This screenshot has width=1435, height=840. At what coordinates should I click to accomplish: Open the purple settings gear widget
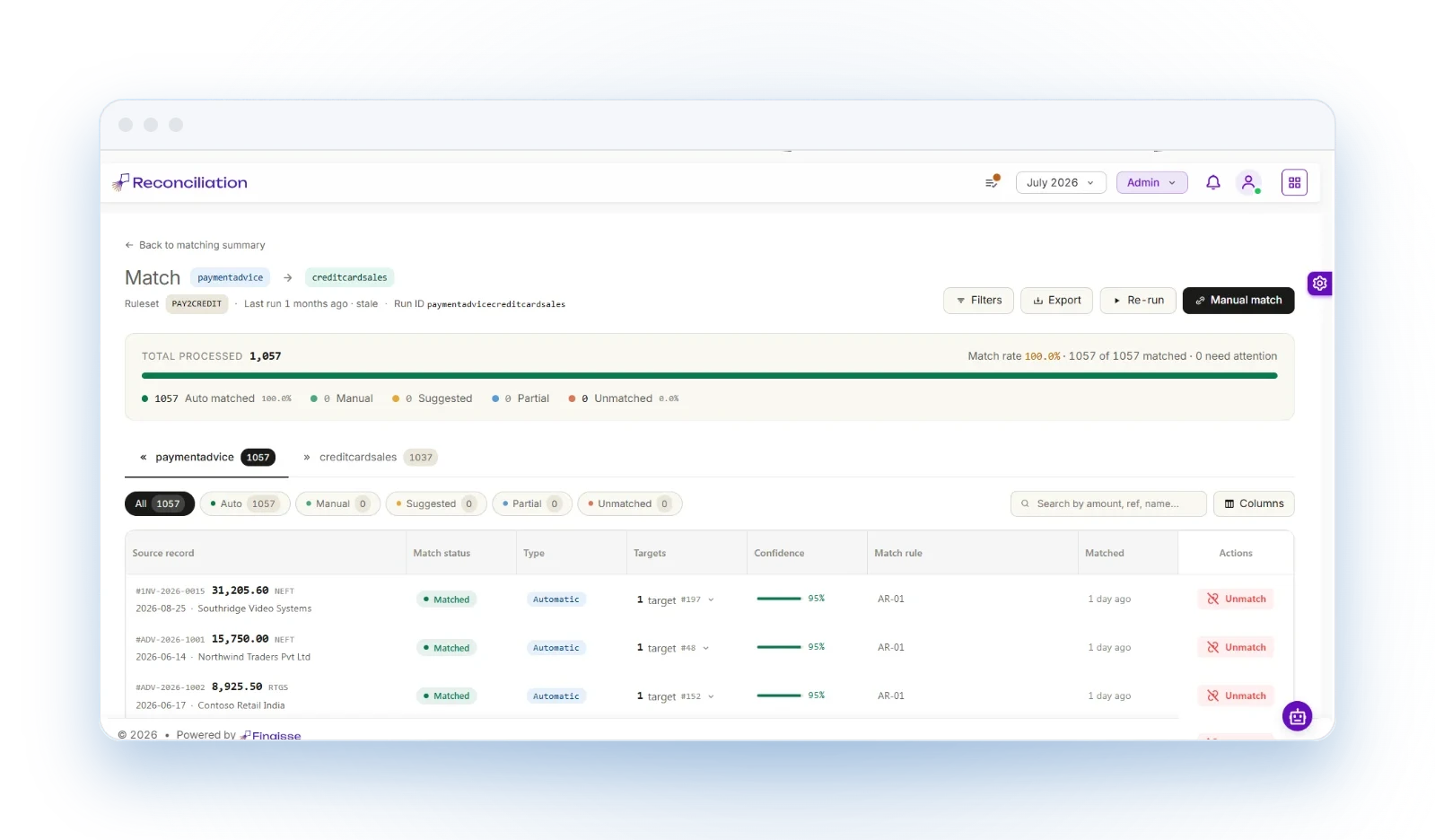[x=1319, y=284]
